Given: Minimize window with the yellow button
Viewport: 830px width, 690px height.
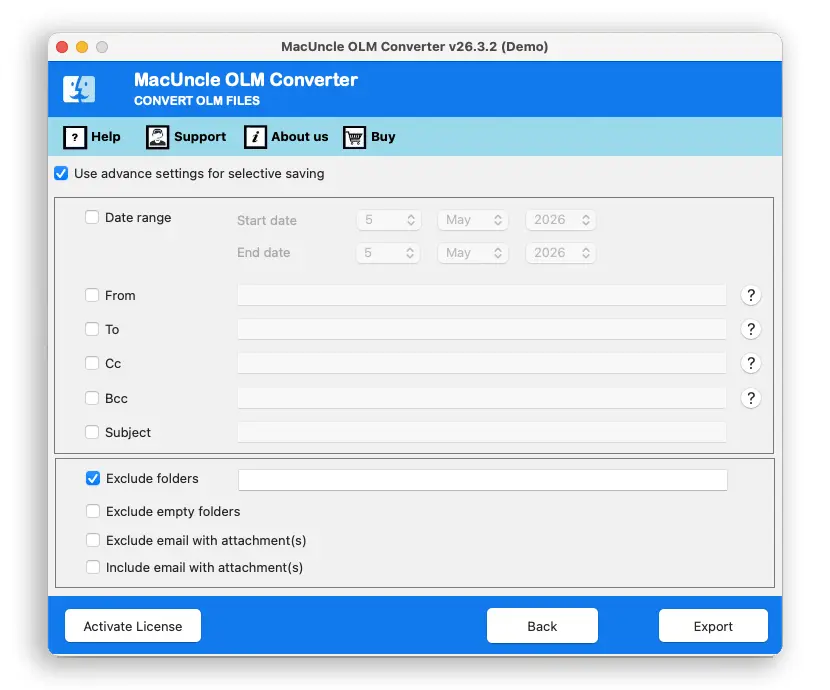Looking at the screenshot, I should pos(82,47).
